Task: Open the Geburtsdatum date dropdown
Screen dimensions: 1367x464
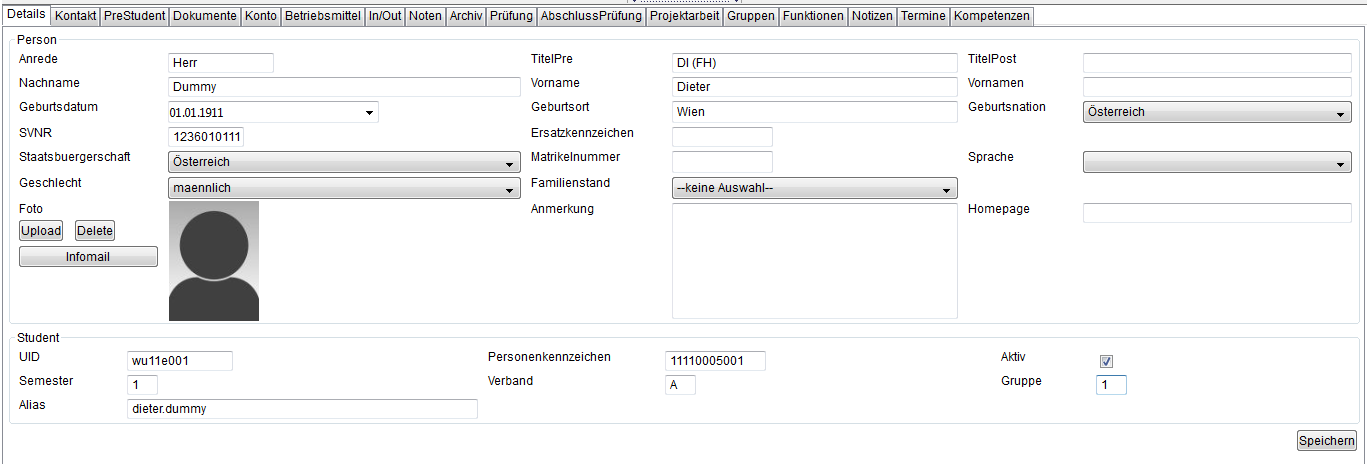Action: click(x=369, y=113)
